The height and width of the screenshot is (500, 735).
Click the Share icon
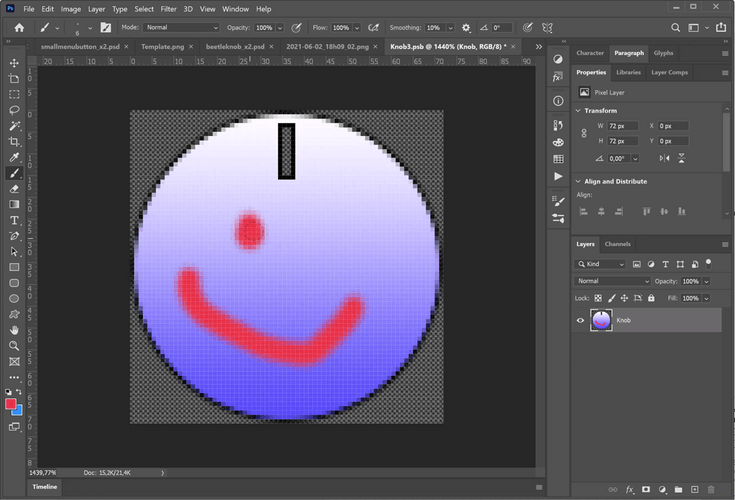click(721, 28)
